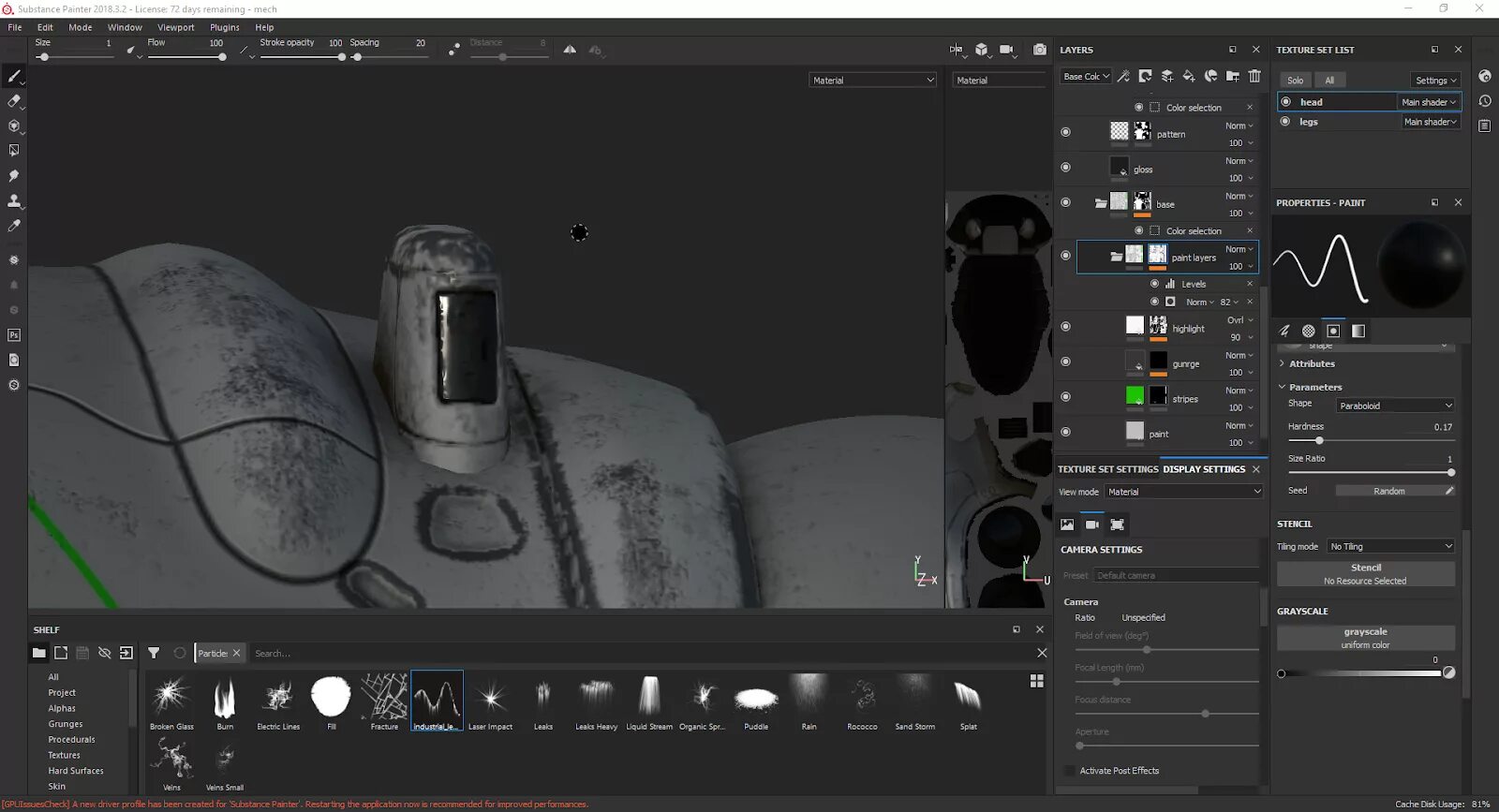
Task: Click the add folder icon in Layers
Action: [x=1232, y=77]
